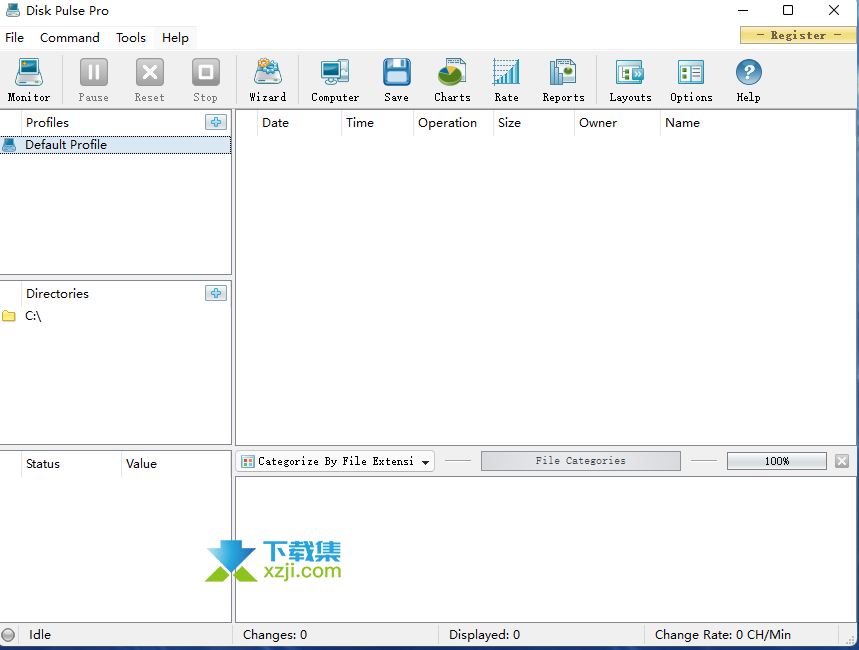The width and height of the screenshot is (859, 650).
Task: Start monitoring with the Monitor icon
Action: click(28, 79)
